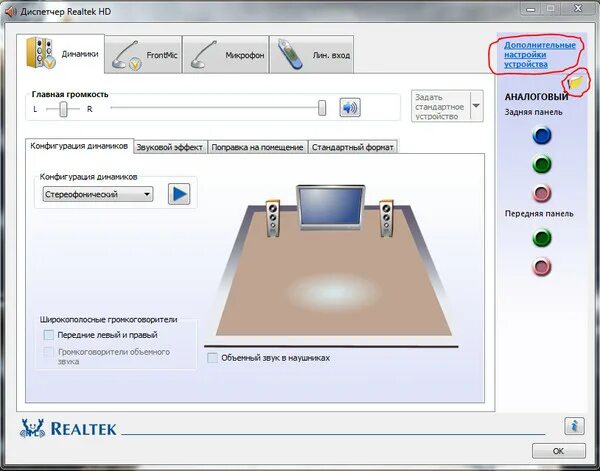Open the Стандартный формат sub-tab
600x471 pixels.
[352, 147]
